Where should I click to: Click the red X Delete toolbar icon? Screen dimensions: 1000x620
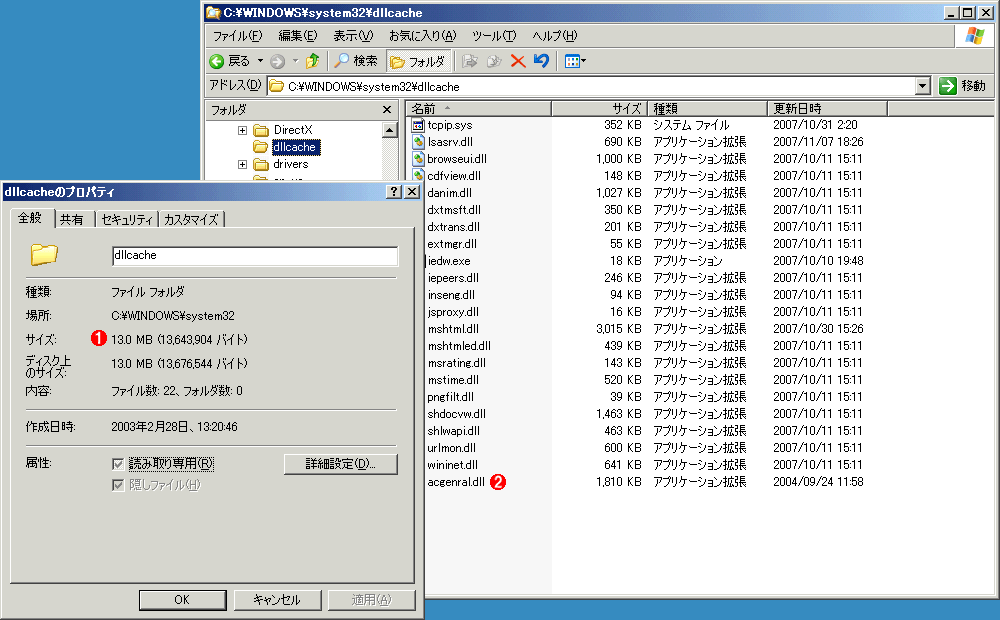tap(518, 61)
